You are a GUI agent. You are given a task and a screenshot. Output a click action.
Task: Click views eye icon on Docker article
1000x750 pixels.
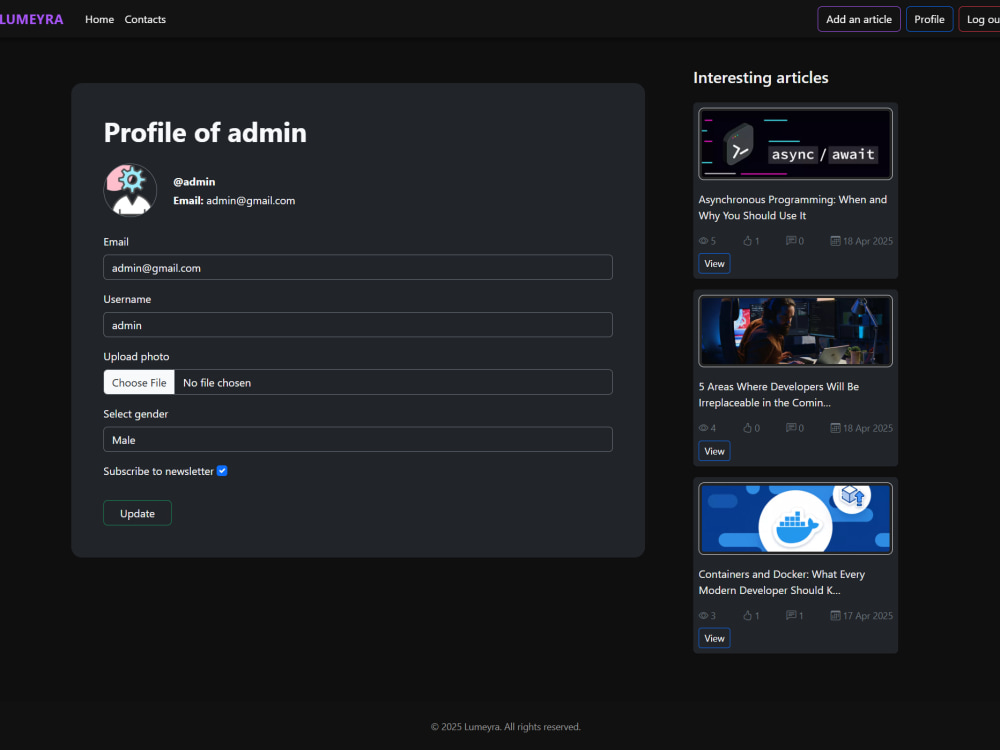click(703, 615)
